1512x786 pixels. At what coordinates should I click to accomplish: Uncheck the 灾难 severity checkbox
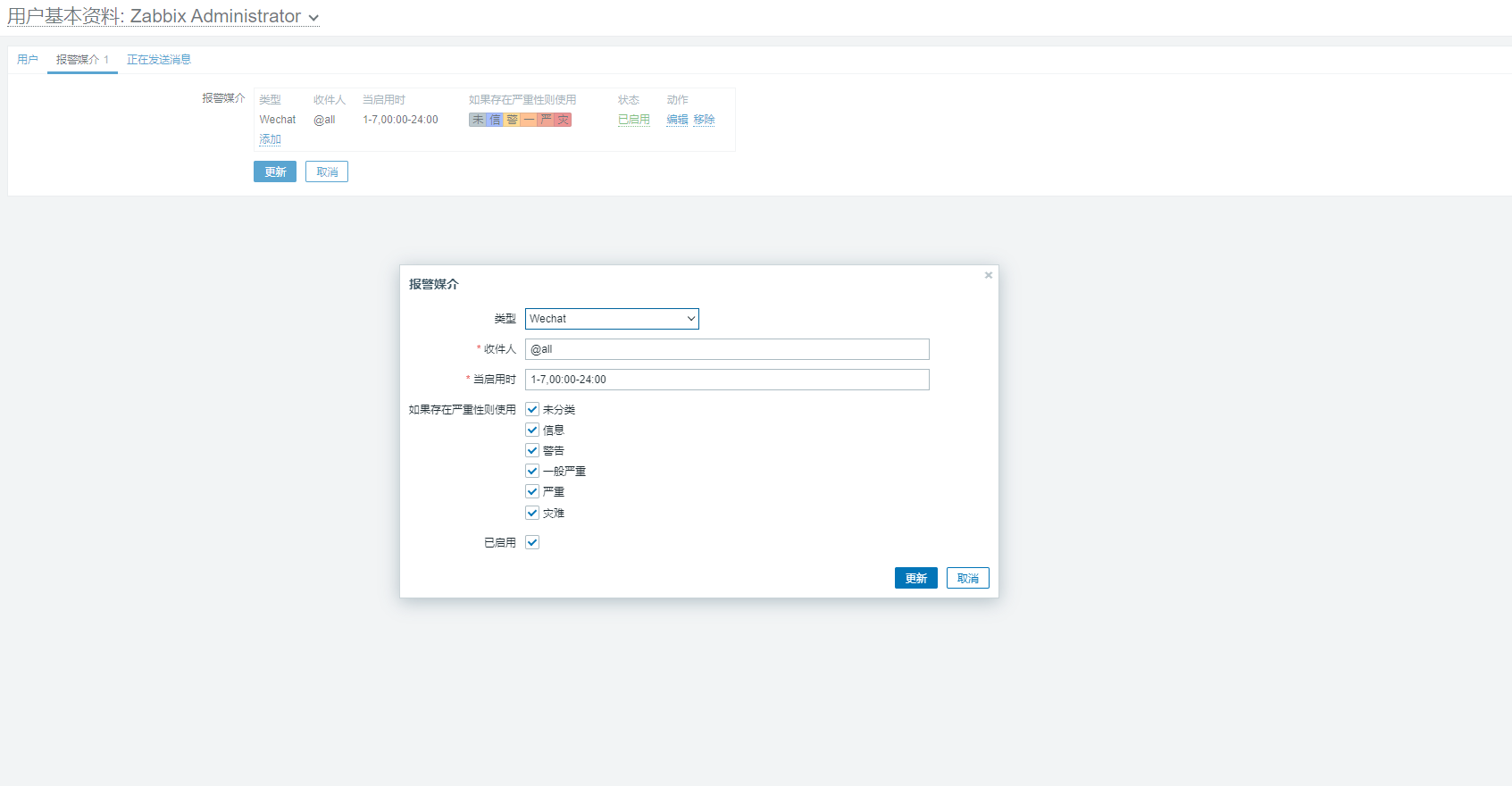coord(532,513)
